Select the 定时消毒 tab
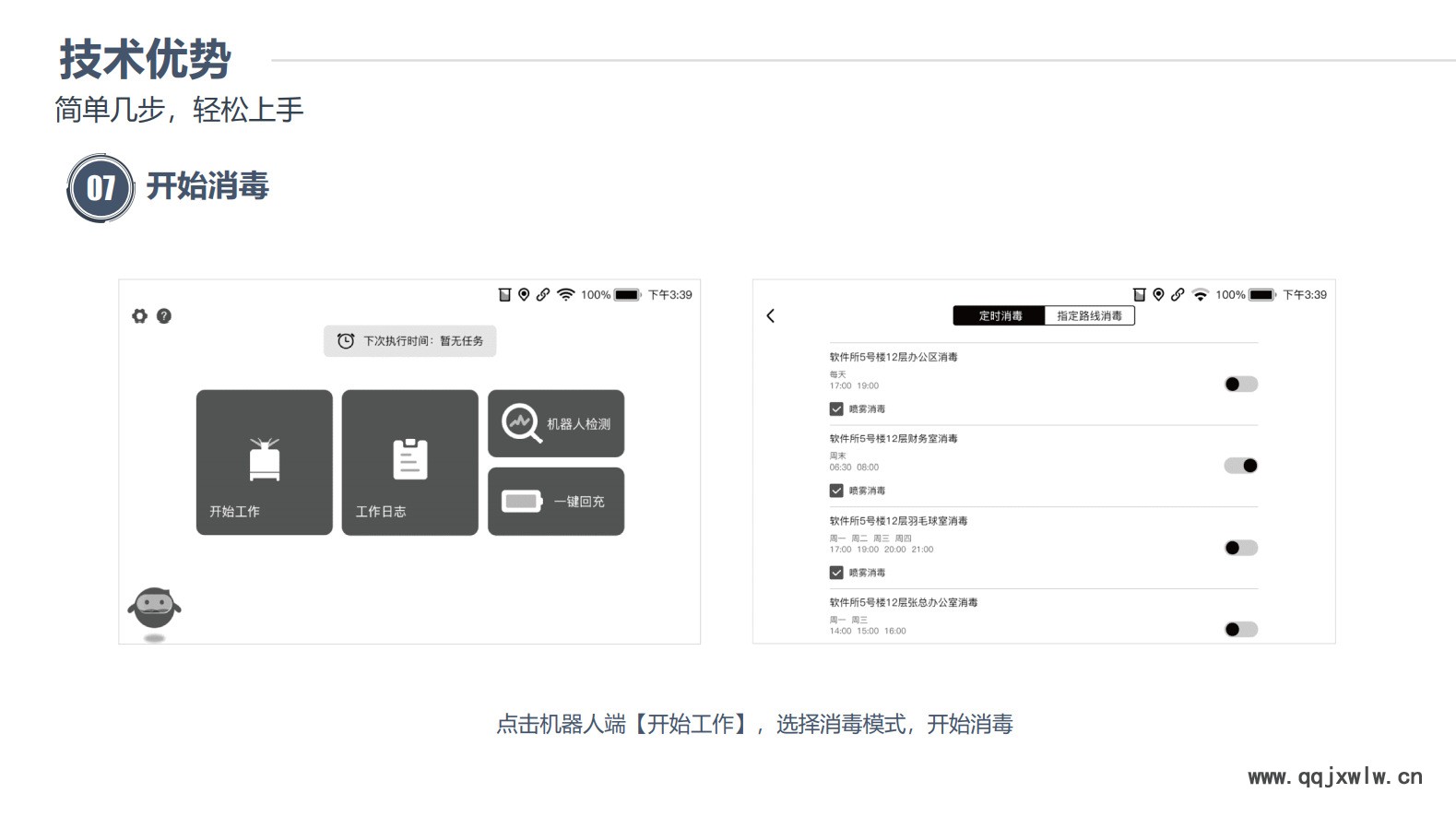1456x817 pixels. click(1000, 316)
